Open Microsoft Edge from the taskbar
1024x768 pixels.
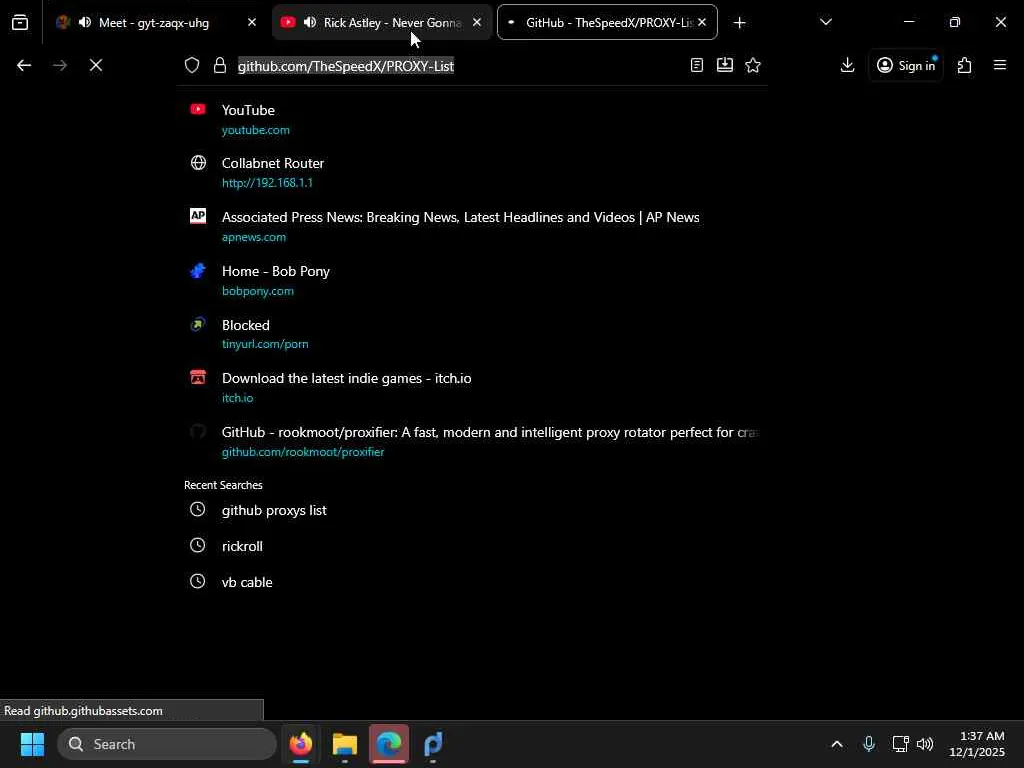pos(389,744)
